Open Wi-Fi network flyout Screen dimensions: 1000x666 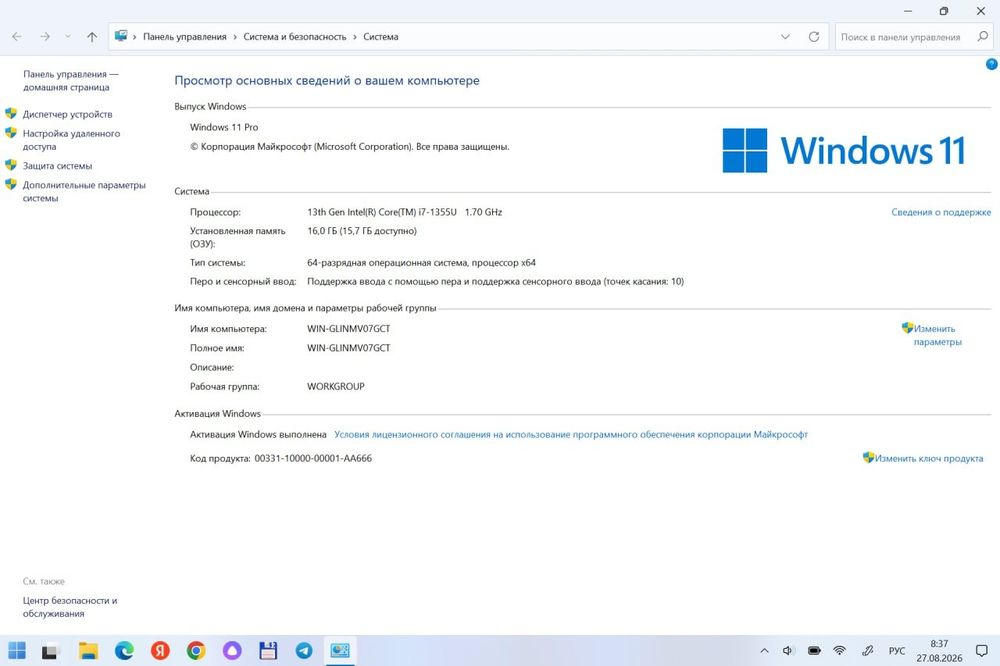click(x=839, y=651)
